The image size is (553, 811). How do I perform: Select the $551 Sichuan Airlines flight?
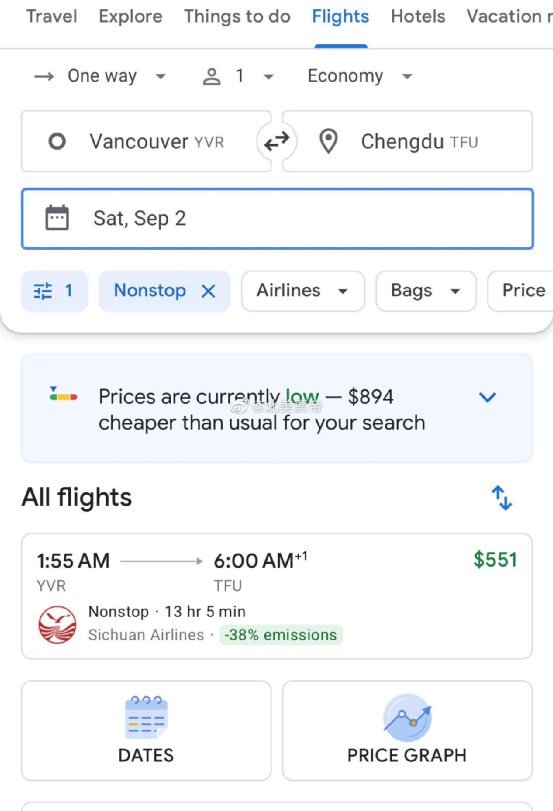(x=277, y=596)
